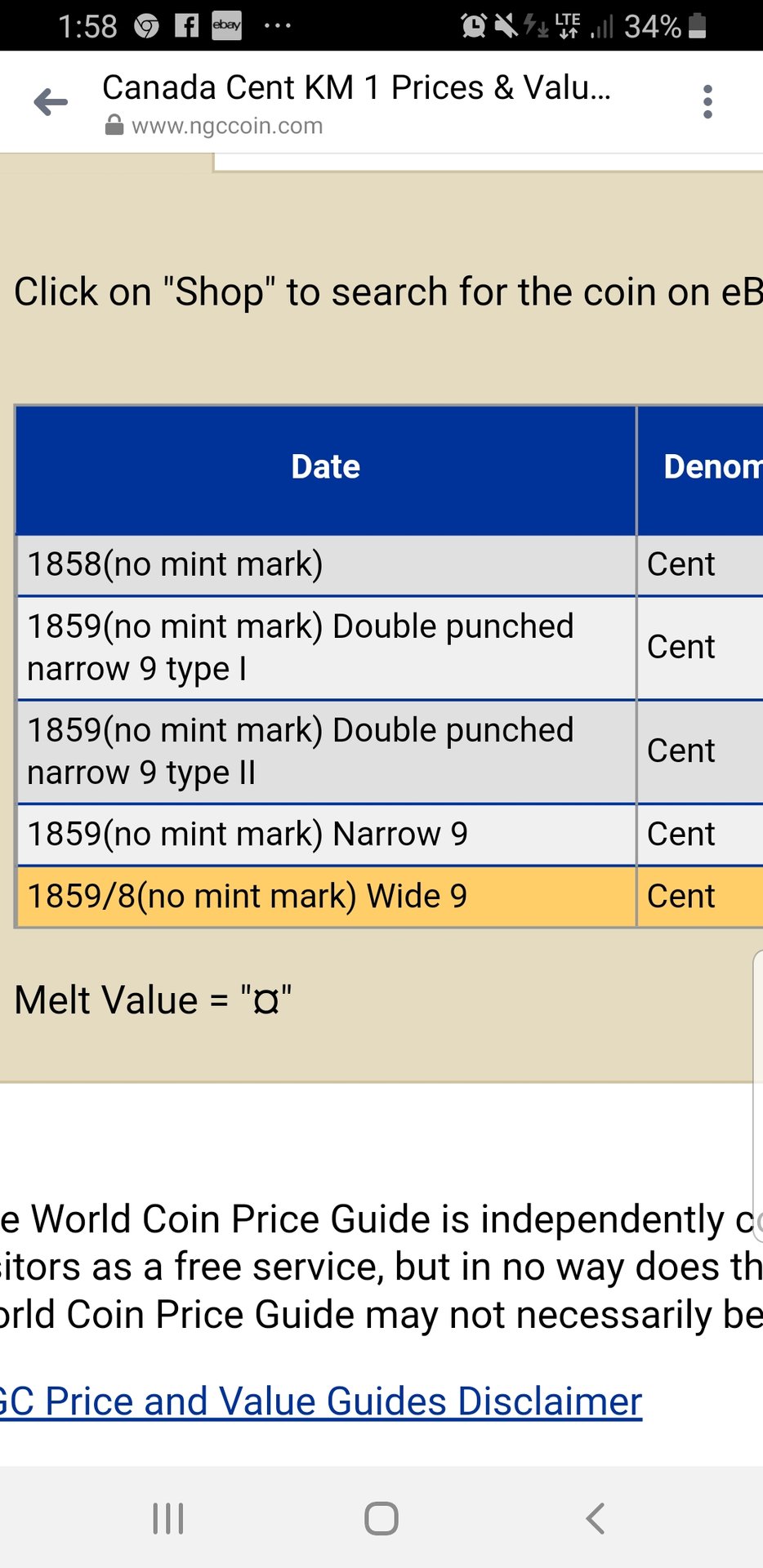Screen dimensions: 763x1568
Task: Tap the page title Canada Cent KM 1
Action: pos(356,87)
